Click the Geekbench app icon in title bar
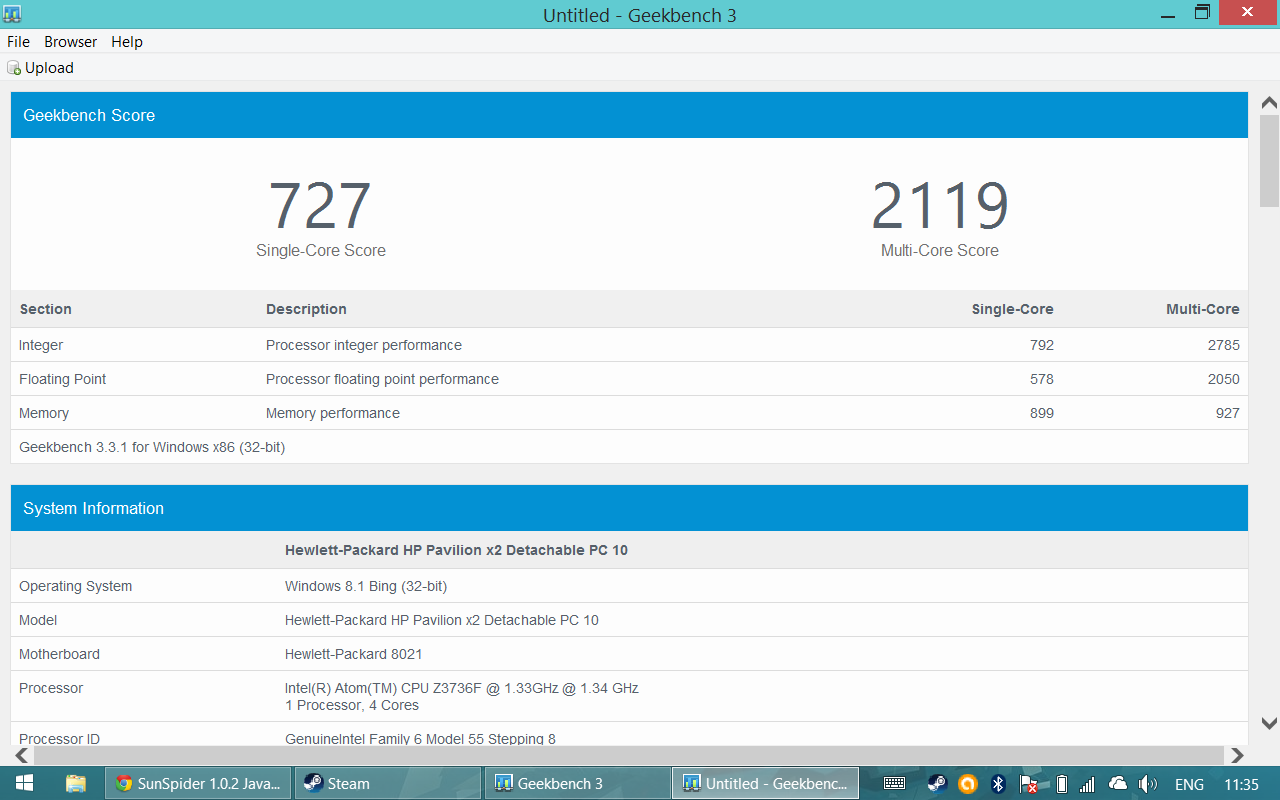 pos(13,14)
